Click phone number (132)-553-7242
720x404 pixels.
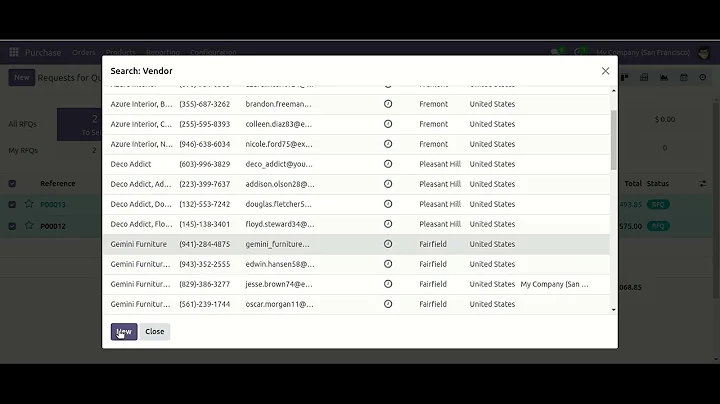(x=205, y=204)
